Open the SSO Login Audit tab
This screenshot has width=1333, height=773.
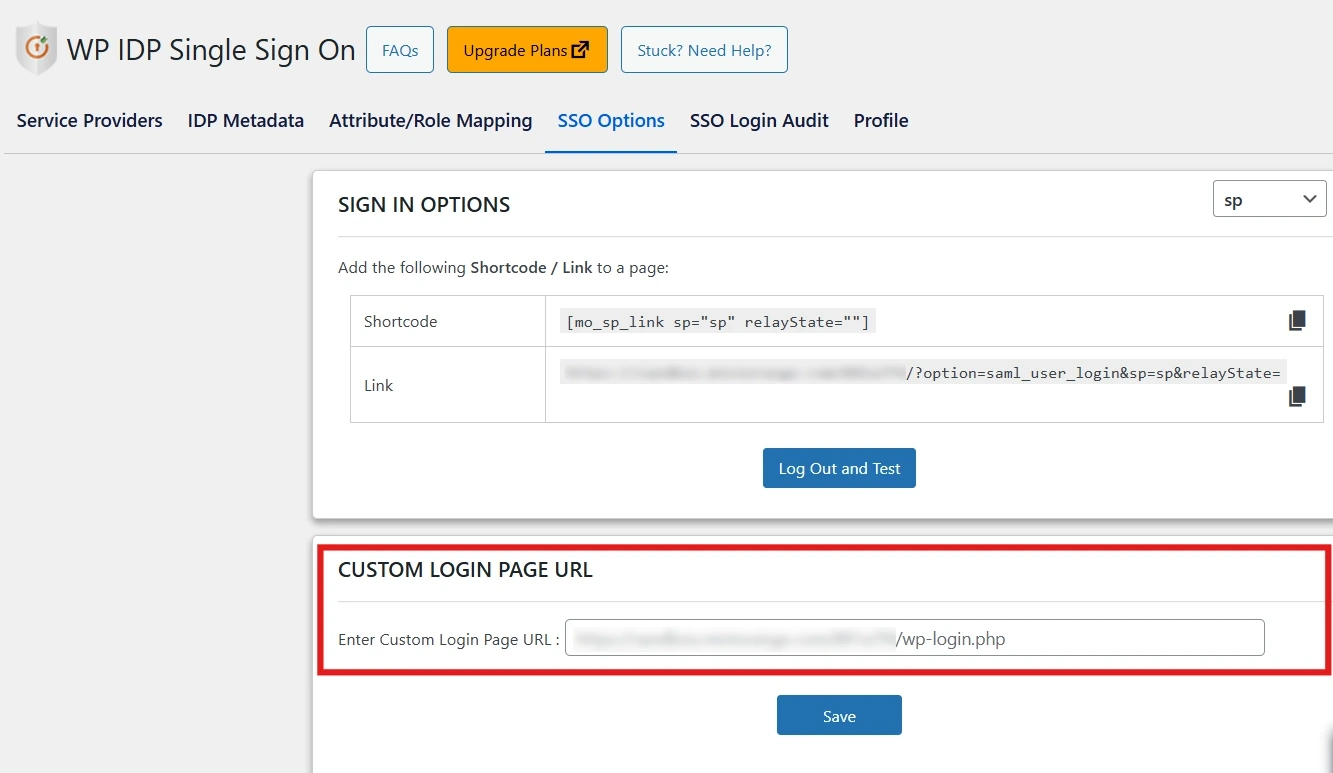(759, 121)
